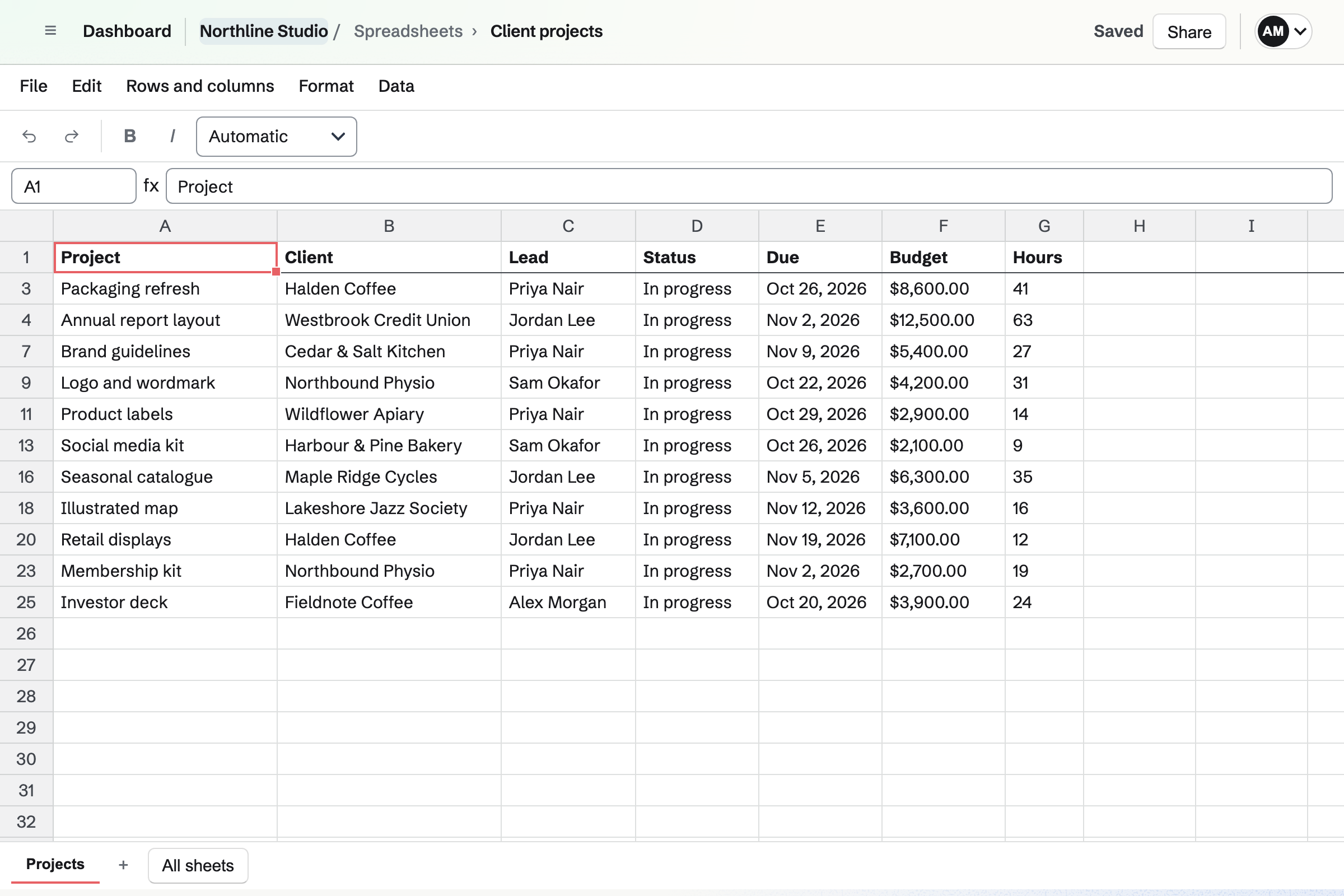Screen dimensions: 1344x896
Task: Open the File menu
Action: [33, 86]
